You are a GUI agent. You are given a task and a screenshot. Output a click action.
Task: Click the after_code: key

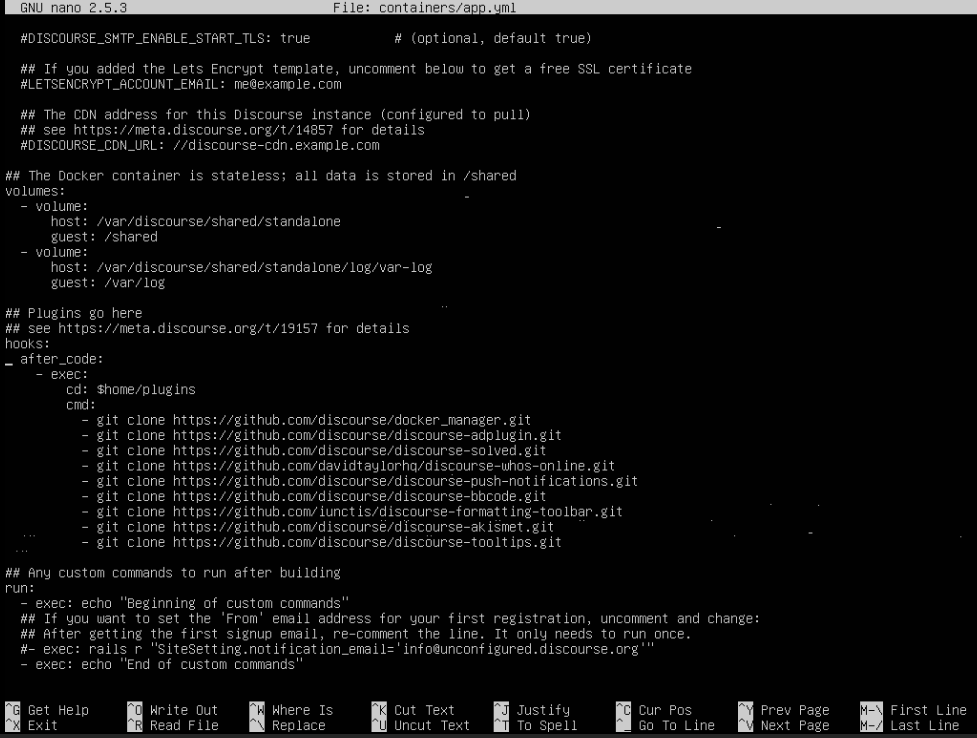pos(62,359)
